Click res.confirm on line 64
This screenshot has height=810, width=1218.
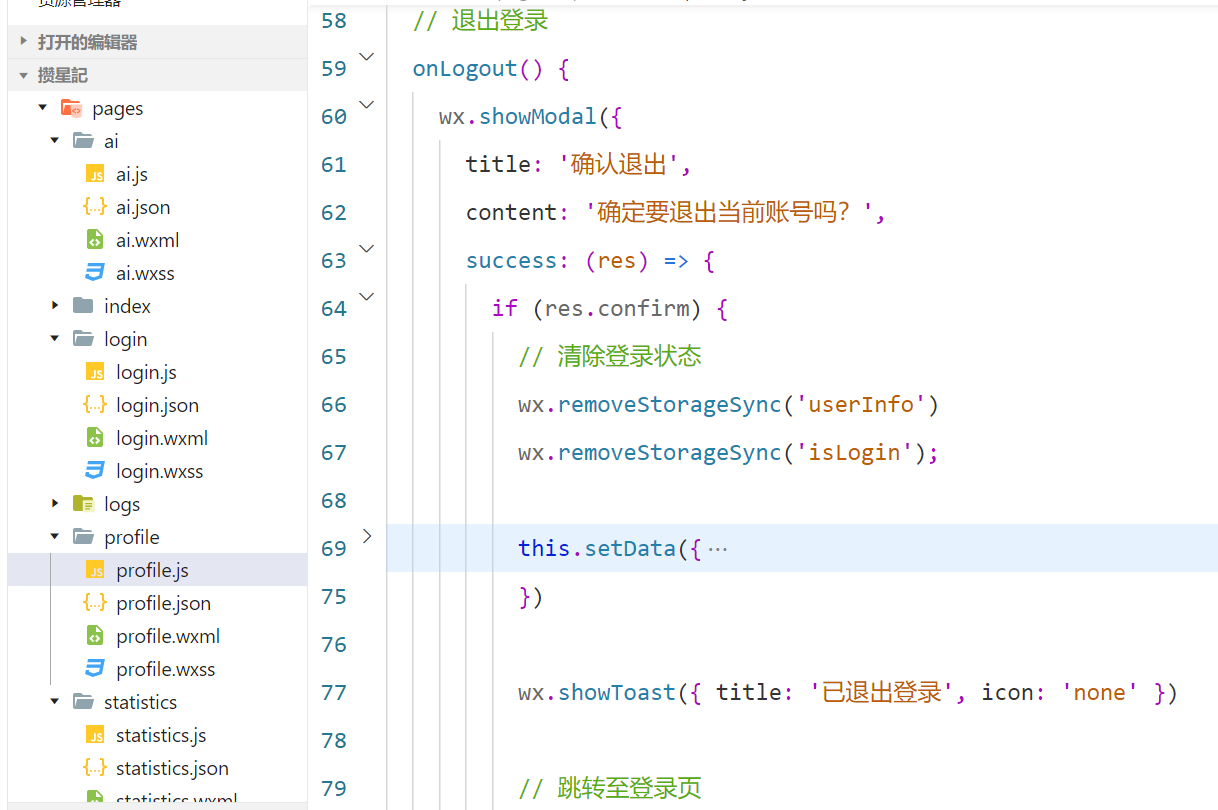pos(616,309)
